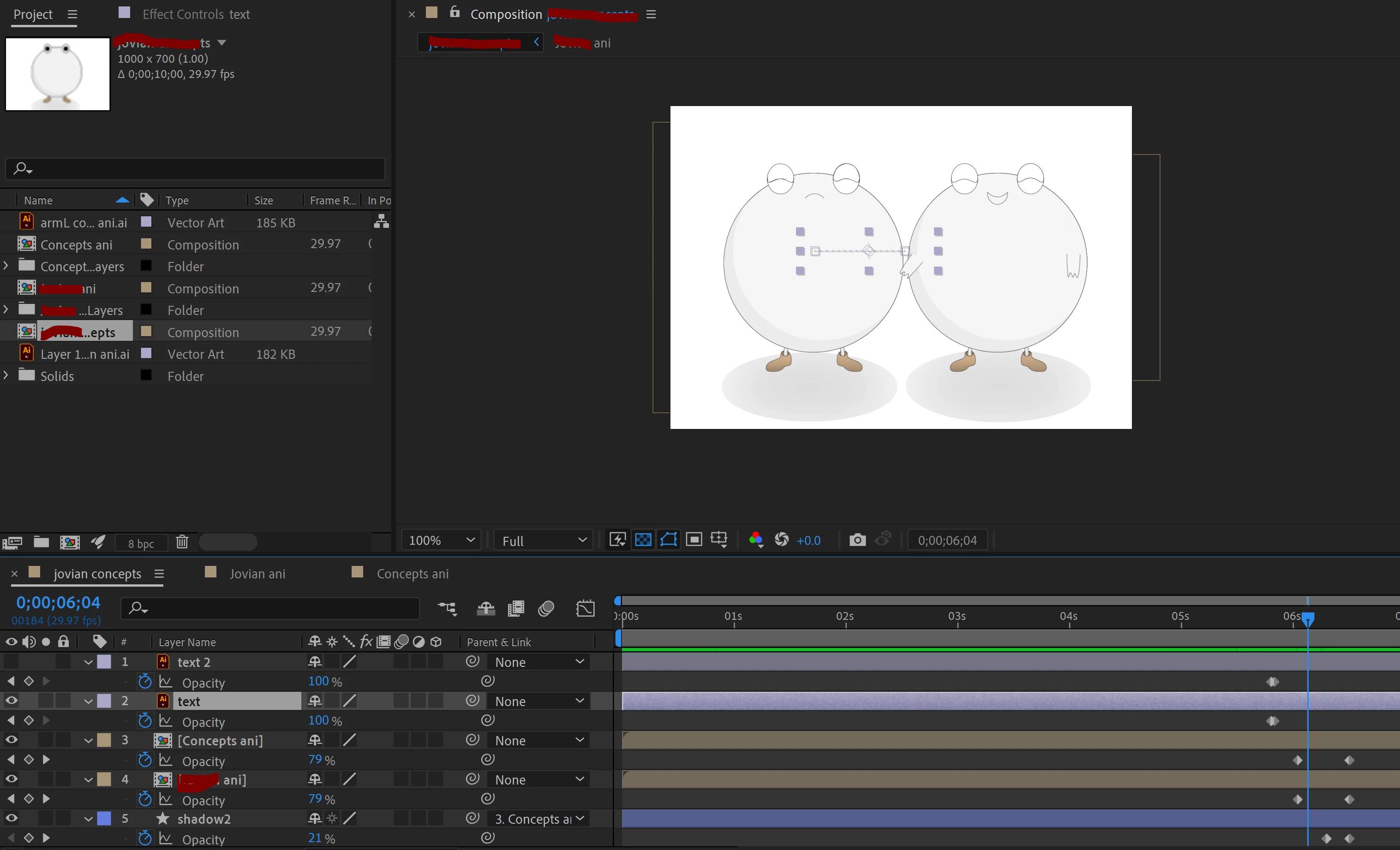The height and width of the screenshot is (850, 1400).
Task: Click the shadow2 layer's blue label color swatch
Action: click(104, 818)
